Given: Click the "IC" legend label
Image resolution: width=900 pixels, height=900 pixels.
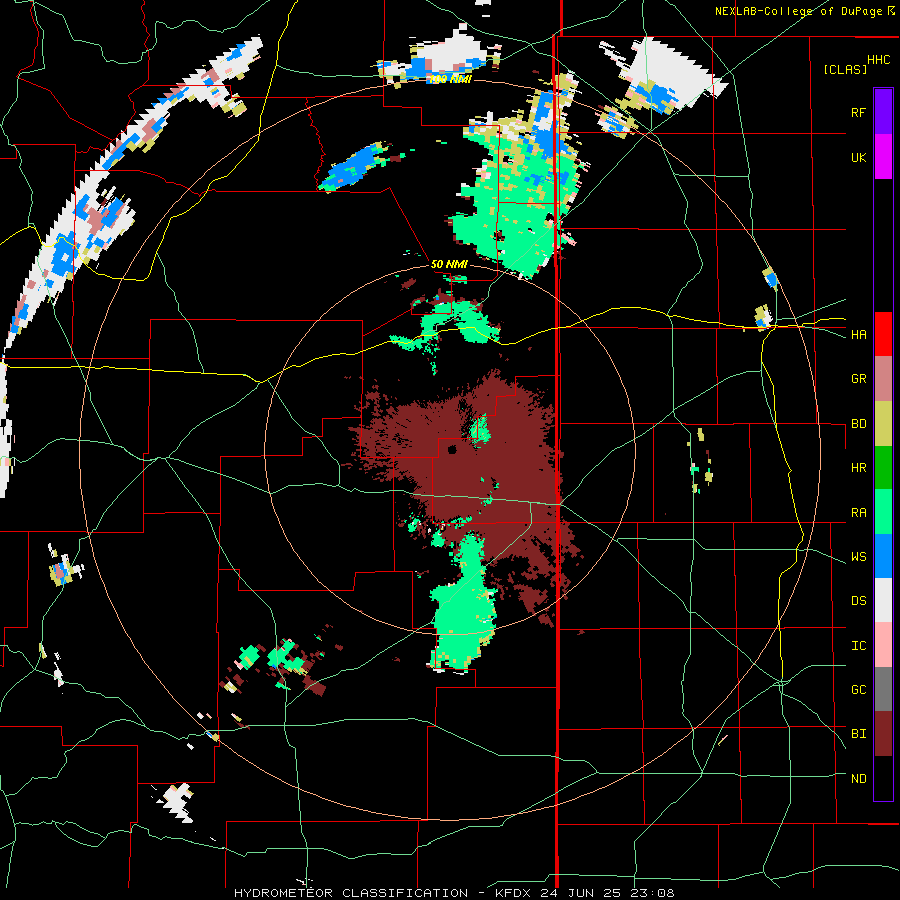Looking at the screenshot, I should tap(858, 646).
